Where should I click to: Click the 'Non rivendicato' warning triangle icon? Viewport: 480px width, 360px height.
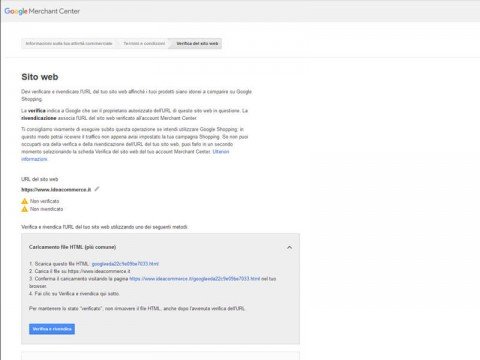click(25, 209)
